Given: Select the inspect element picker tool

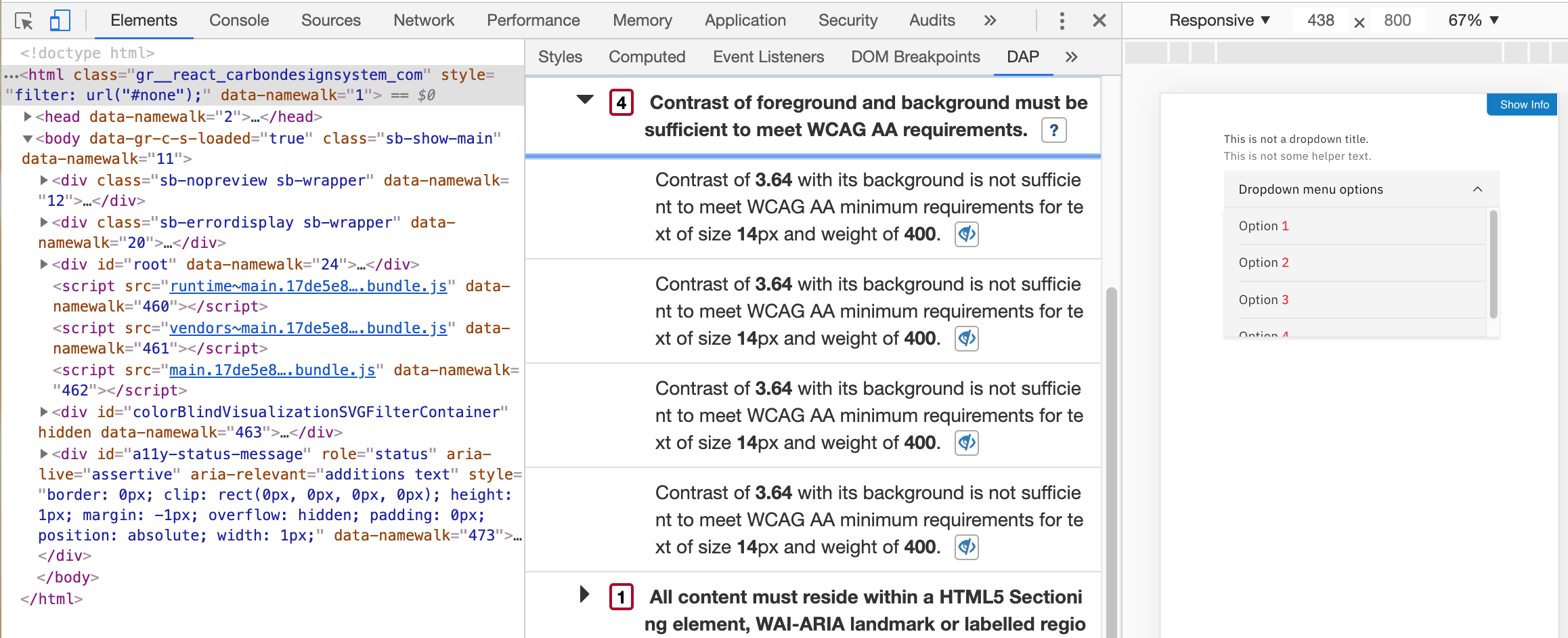Looking at the screenshot, I should (24, 20).
